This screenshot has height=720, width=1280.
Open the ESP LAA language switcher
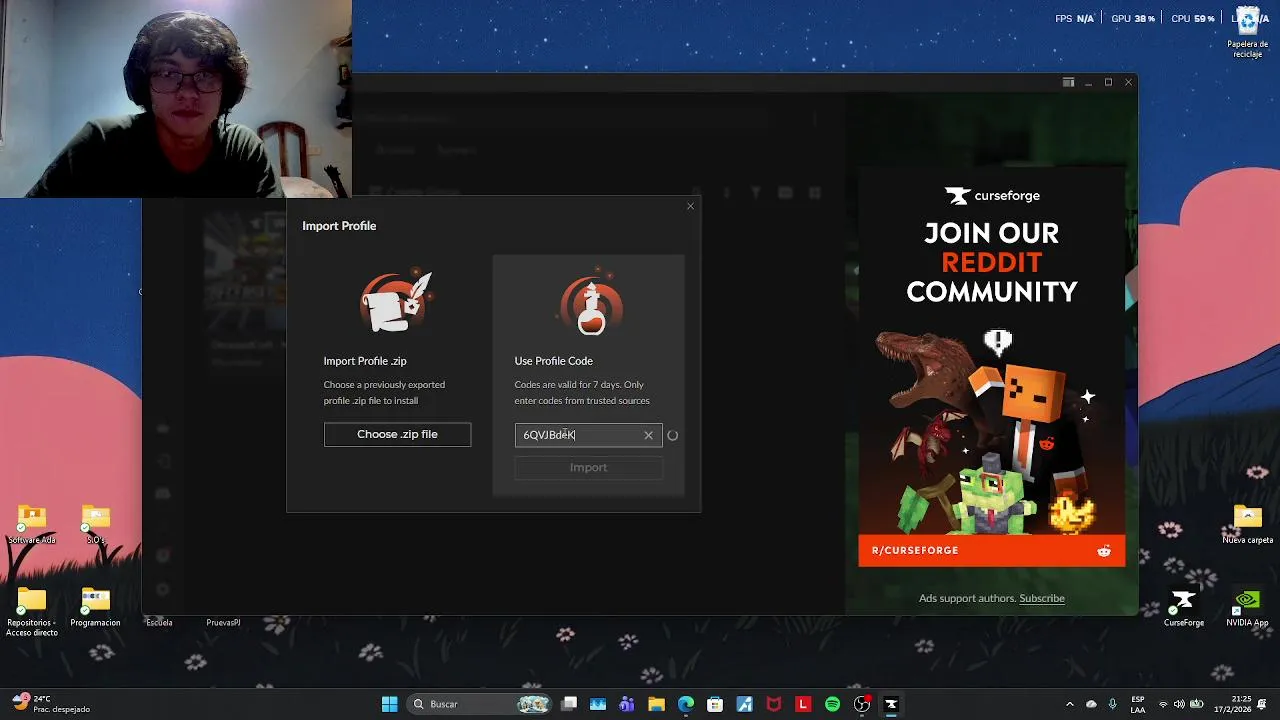coord(1138,704)
